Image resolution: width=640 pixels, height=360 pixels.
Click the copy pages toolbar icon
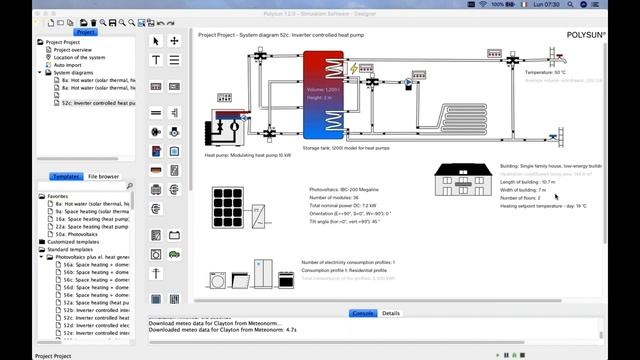(x=70, y=23)
